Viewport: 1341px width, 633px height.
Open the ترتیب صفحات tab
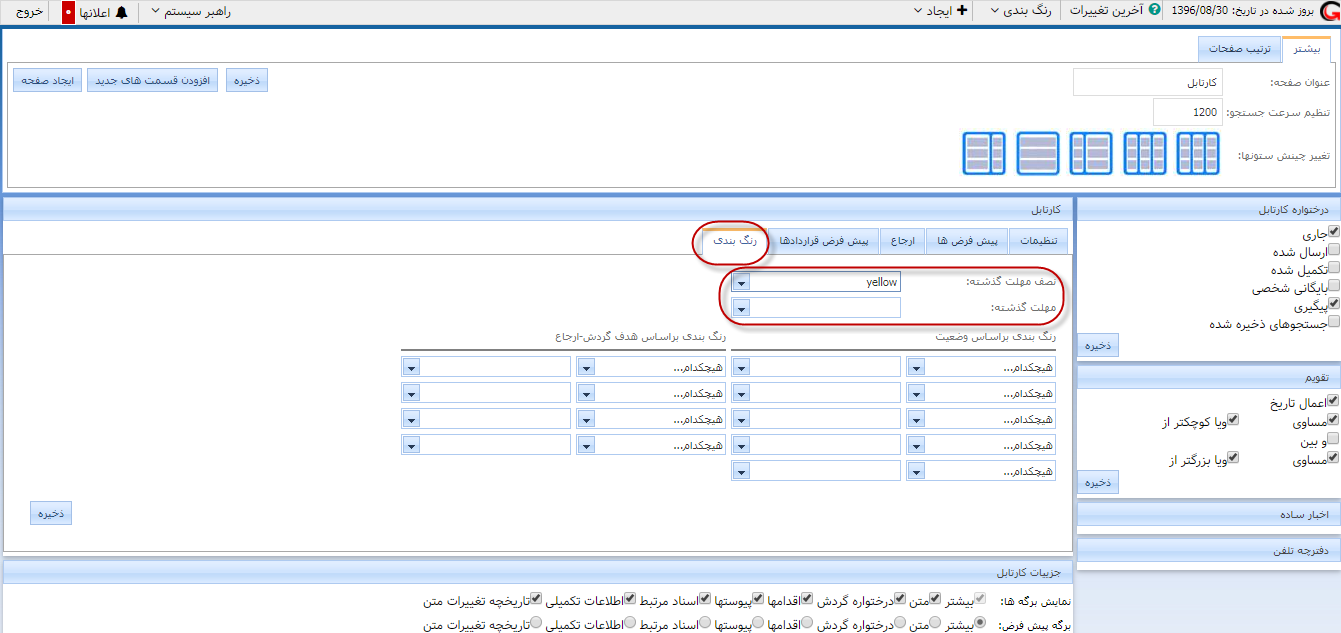[x=1238, y=49]
